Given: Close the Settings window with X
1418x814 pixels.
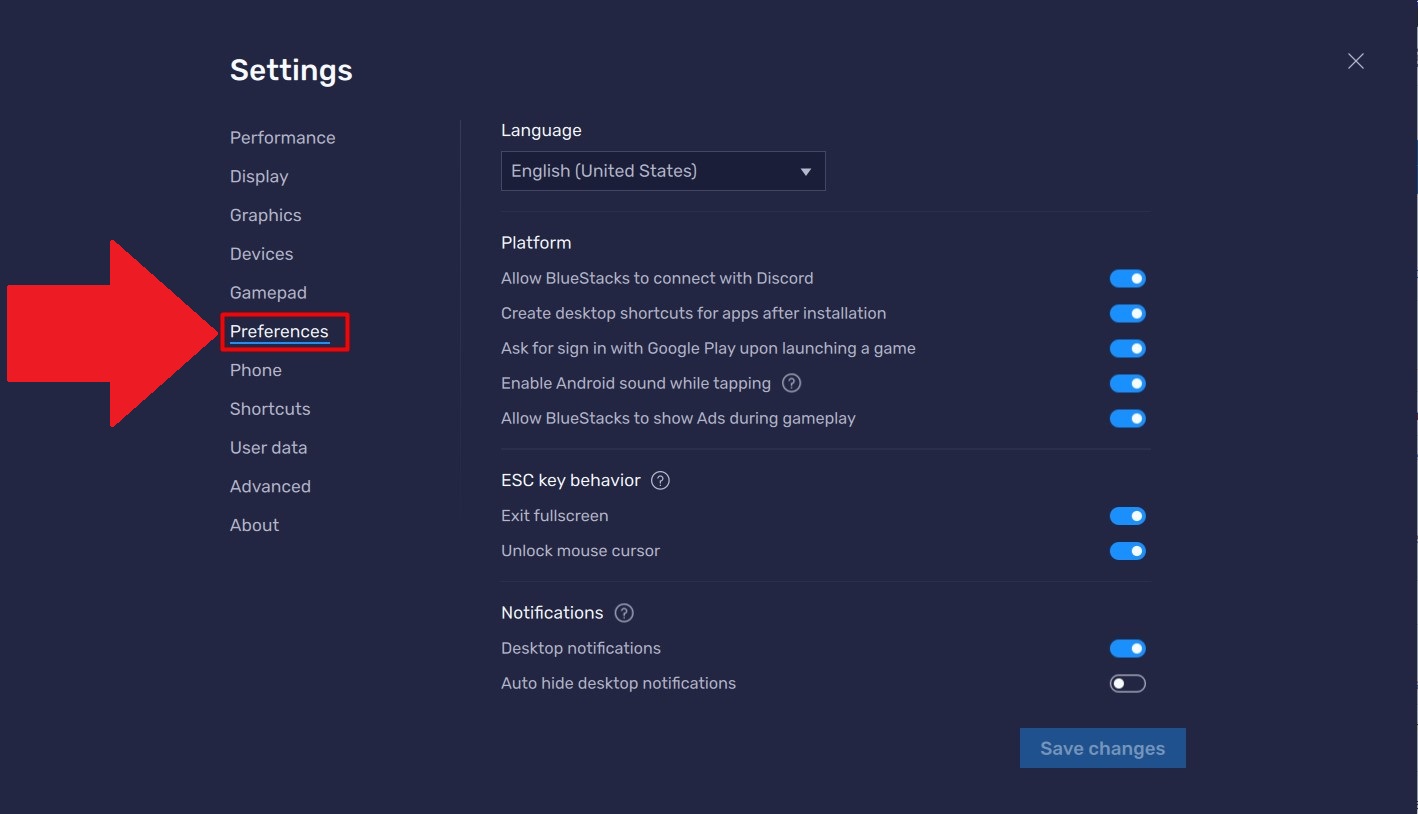Looking at the screenshot, I should click(1355, 61).
